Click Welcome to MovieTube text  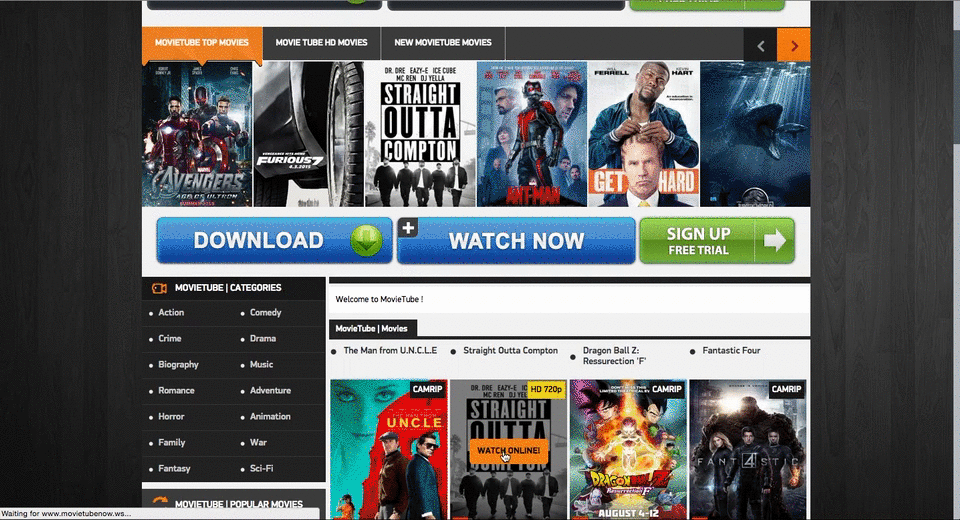coord(379,300)
